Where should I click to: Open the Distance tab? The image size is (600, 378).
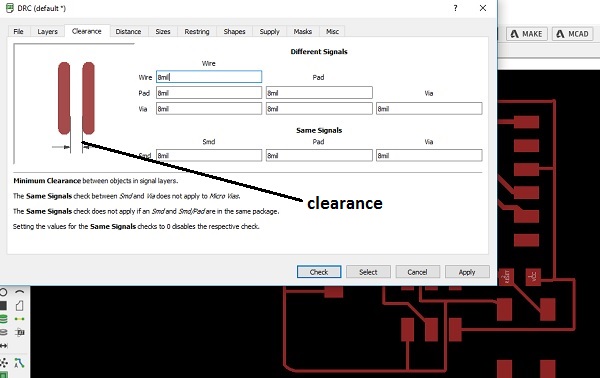tap(129, 31)
